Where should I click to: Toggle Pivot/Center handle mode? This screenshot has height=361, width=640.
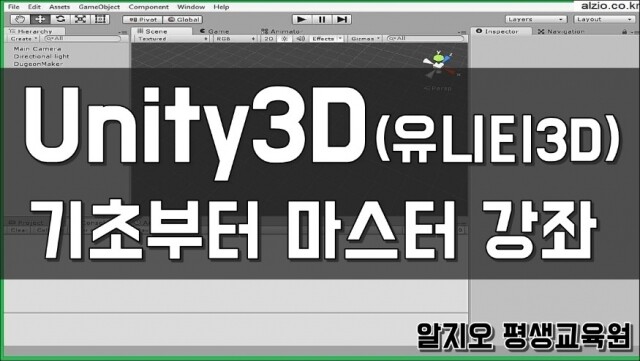[142, 19]
